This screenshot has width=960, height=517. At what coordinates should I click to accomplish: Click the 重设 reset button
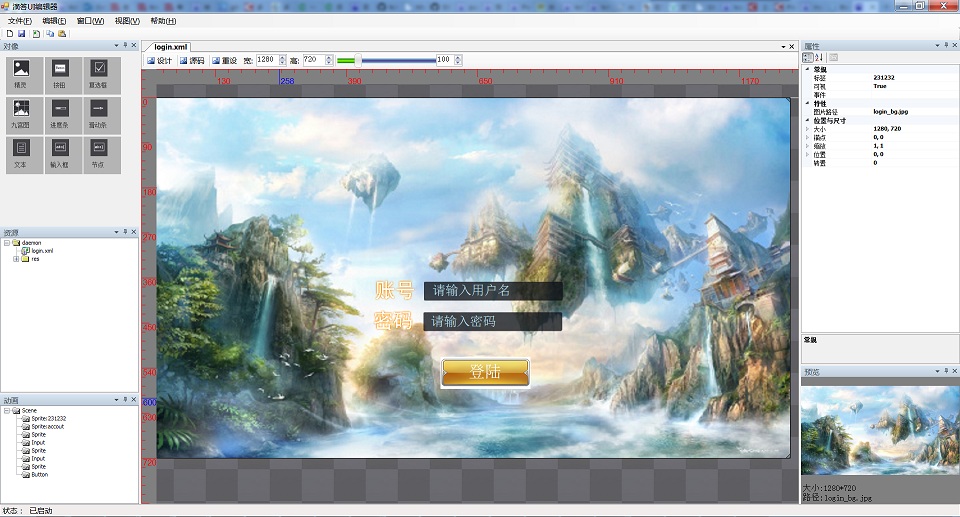coord(225,60)
